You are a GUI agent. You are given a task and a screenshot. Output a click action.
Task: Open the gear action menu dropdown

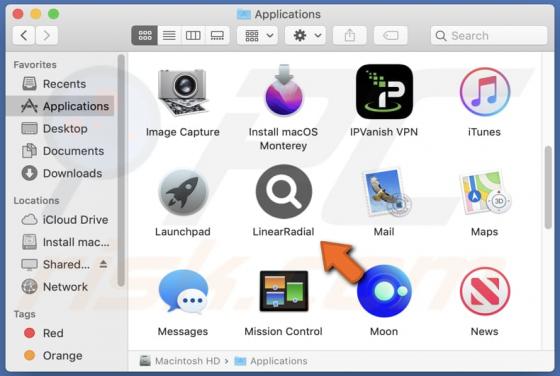[305, 35]
